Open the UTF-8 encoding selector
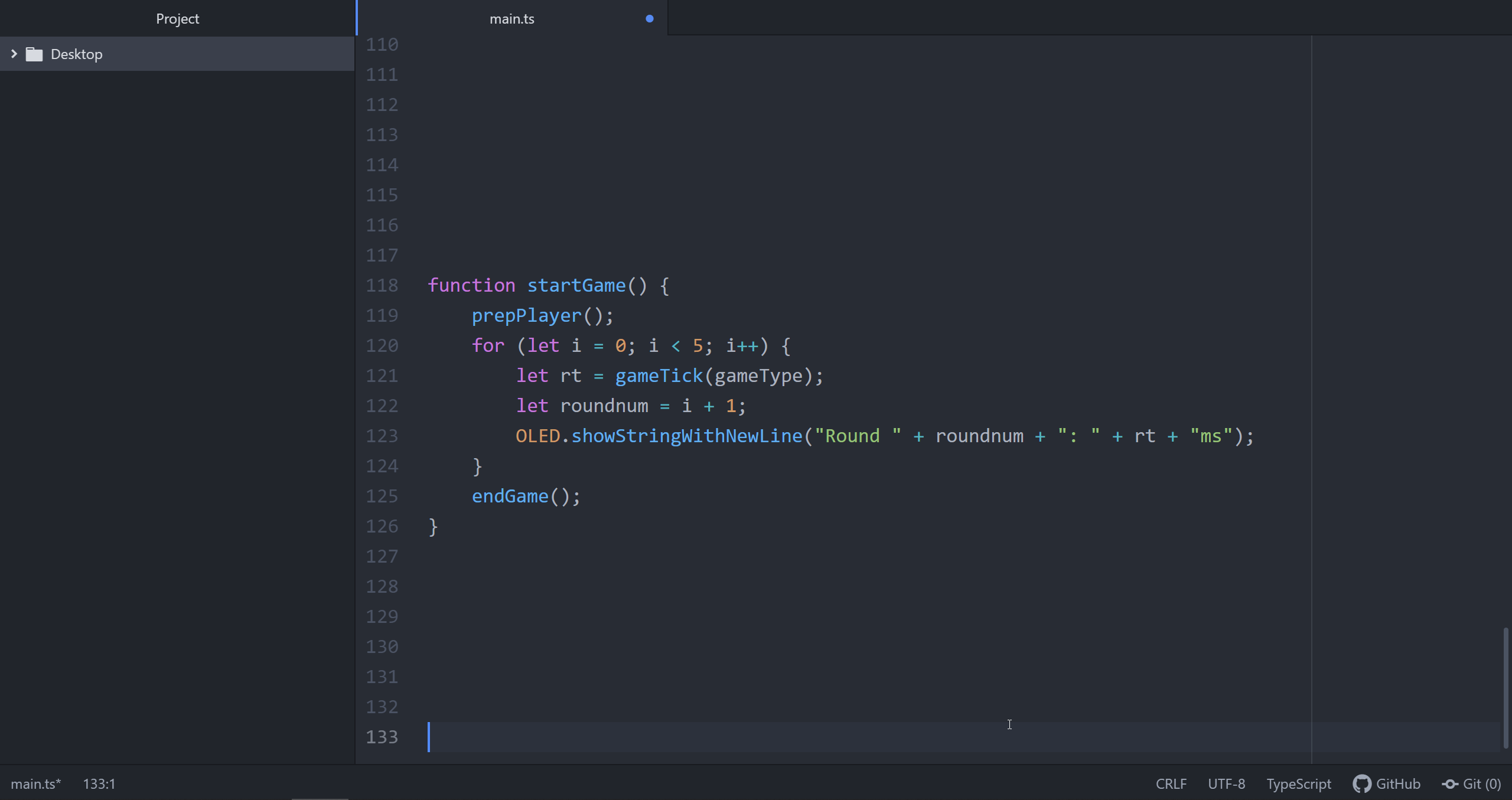1512x800 pixels. 1226,783
